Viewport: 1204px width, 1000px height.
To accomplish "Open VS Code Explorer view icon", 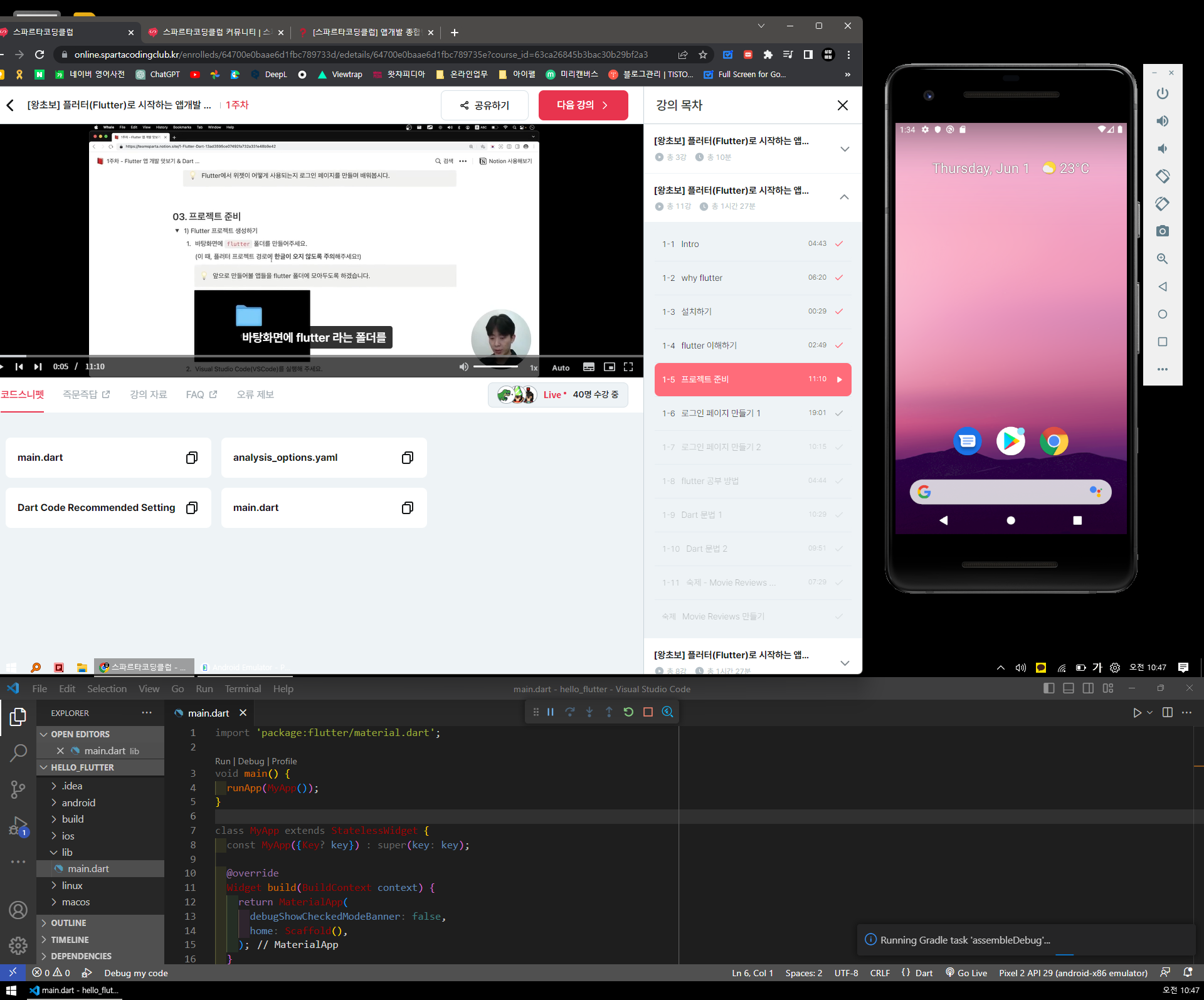I will 18,717.
